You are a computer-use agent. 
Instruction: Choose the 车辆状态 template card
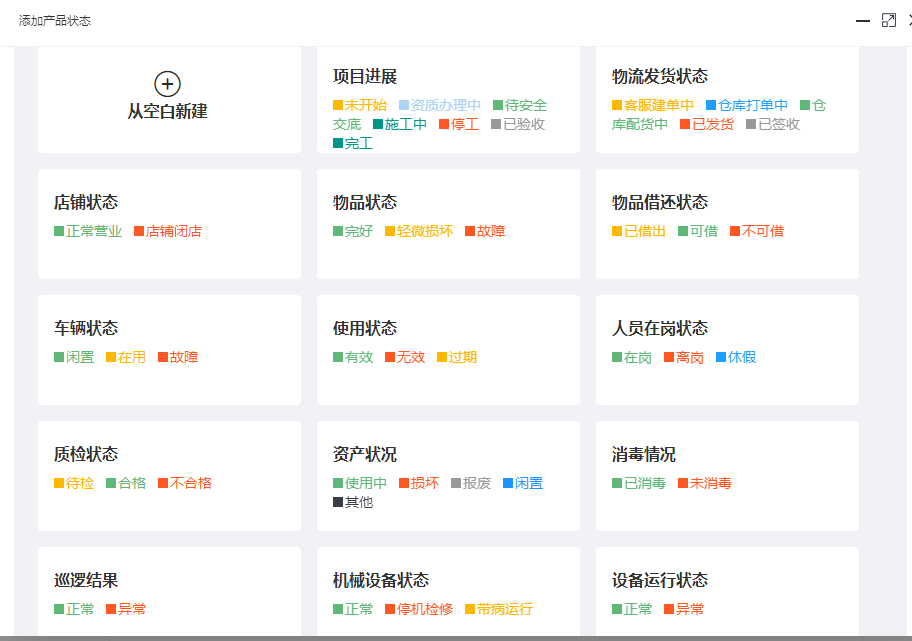[x=86, y=329]
